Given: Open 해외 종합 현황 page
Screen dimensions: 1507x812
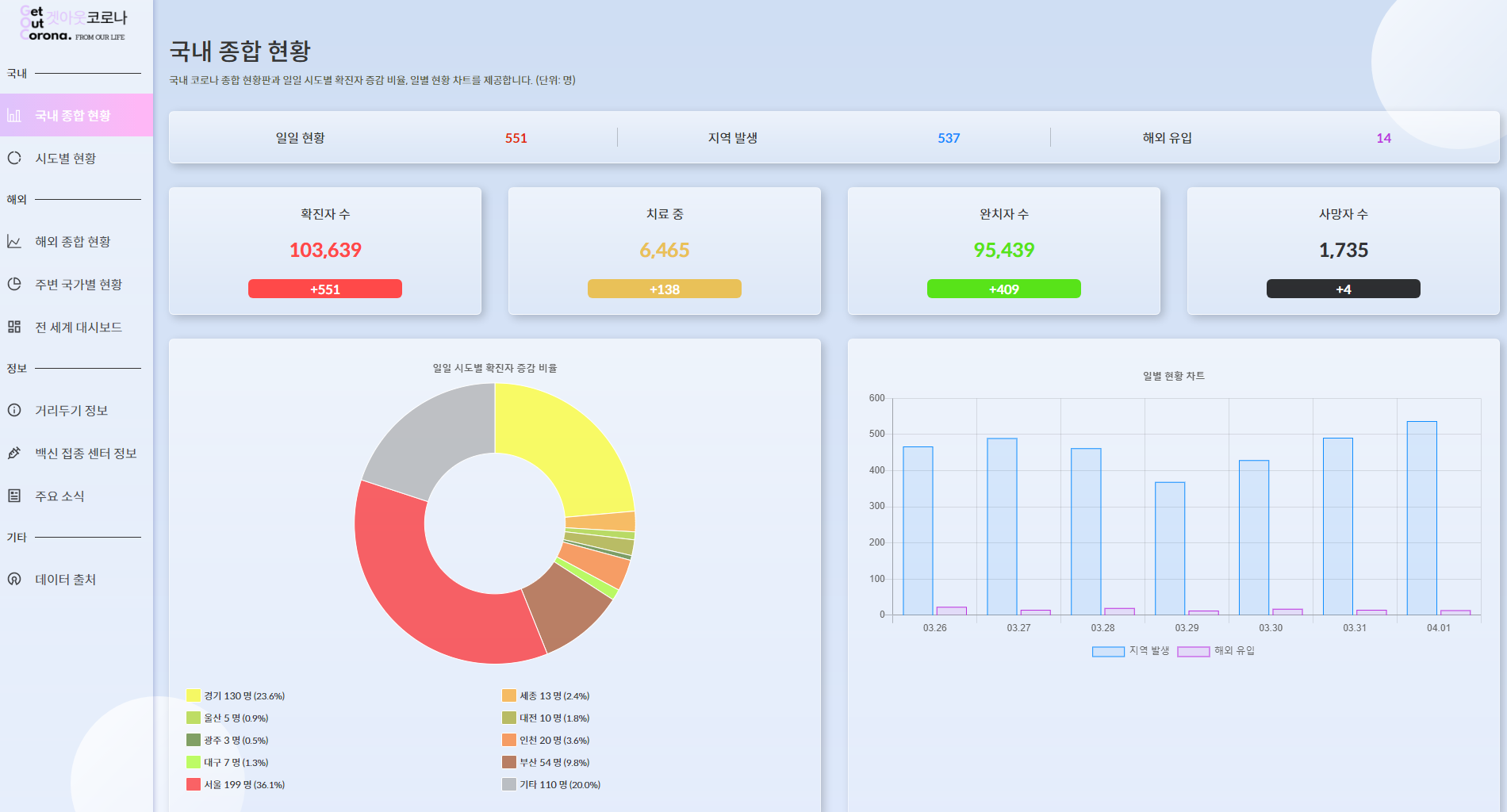Looking at the screenshot, I should [x=76, y=242].
